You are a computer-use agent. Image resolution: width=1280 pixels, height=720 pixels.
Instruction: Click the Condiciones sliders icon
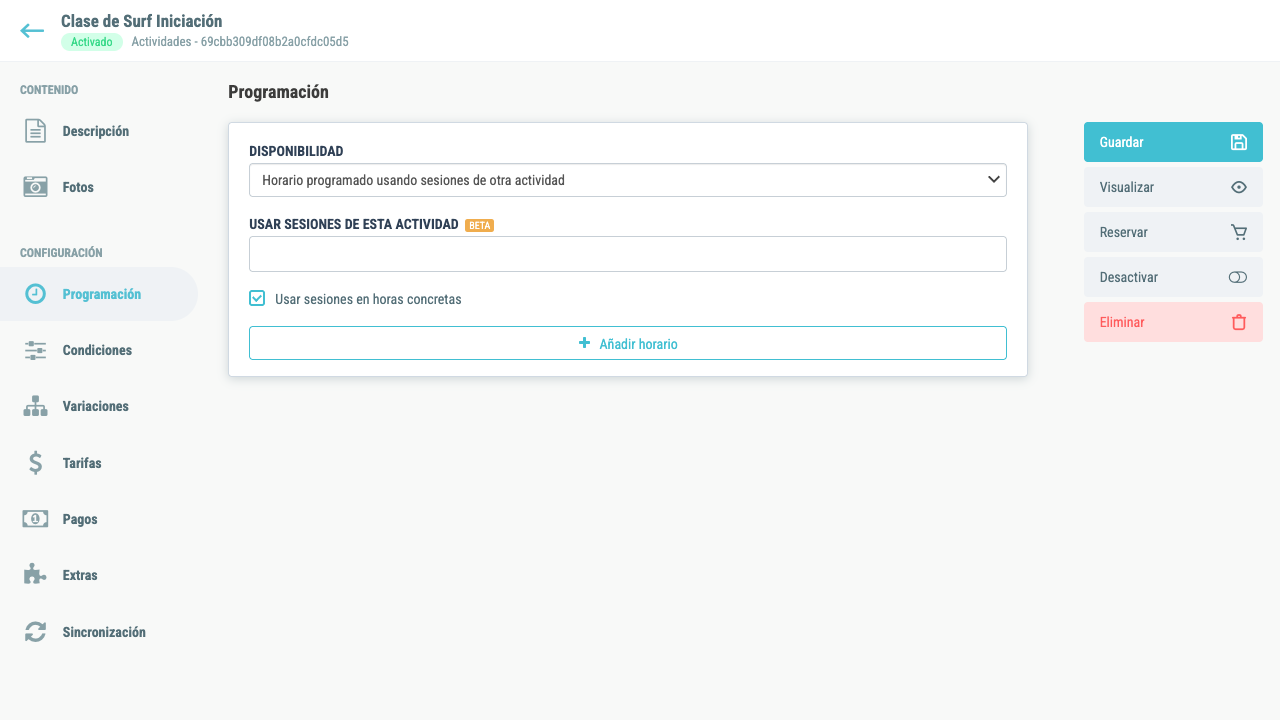tap(35, 350)
